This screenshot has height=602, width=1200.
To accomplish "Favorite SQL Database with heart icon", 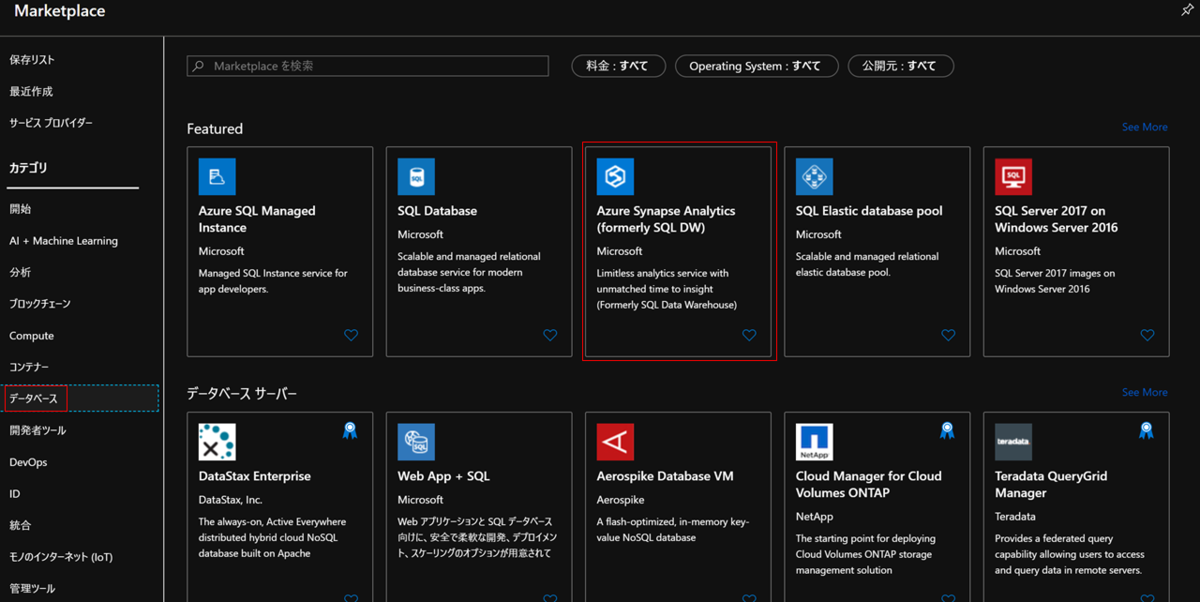I will (550, 335).
